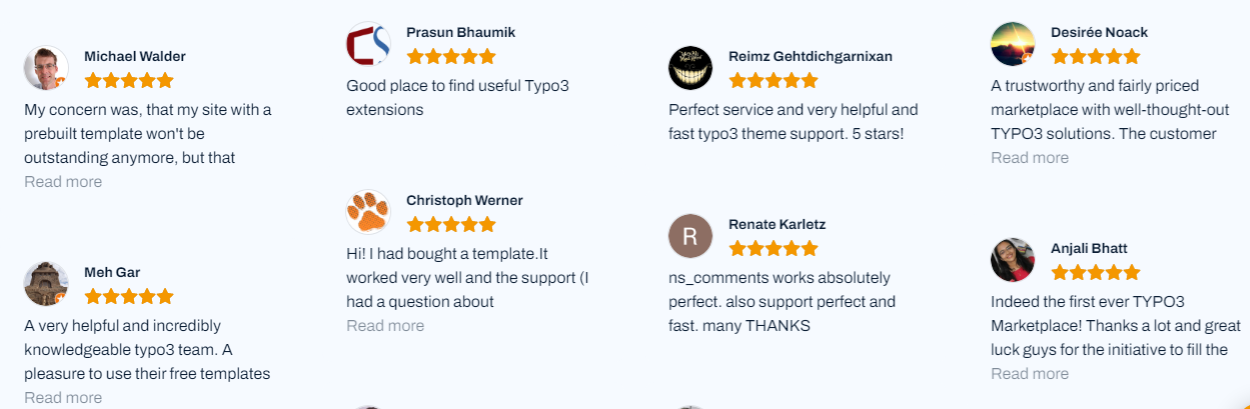The height and width of the screenshot is (409, 1250).
Task: Click the reviewer name Reimz Gehtdichgarnixan
Action: click(810, 56)
